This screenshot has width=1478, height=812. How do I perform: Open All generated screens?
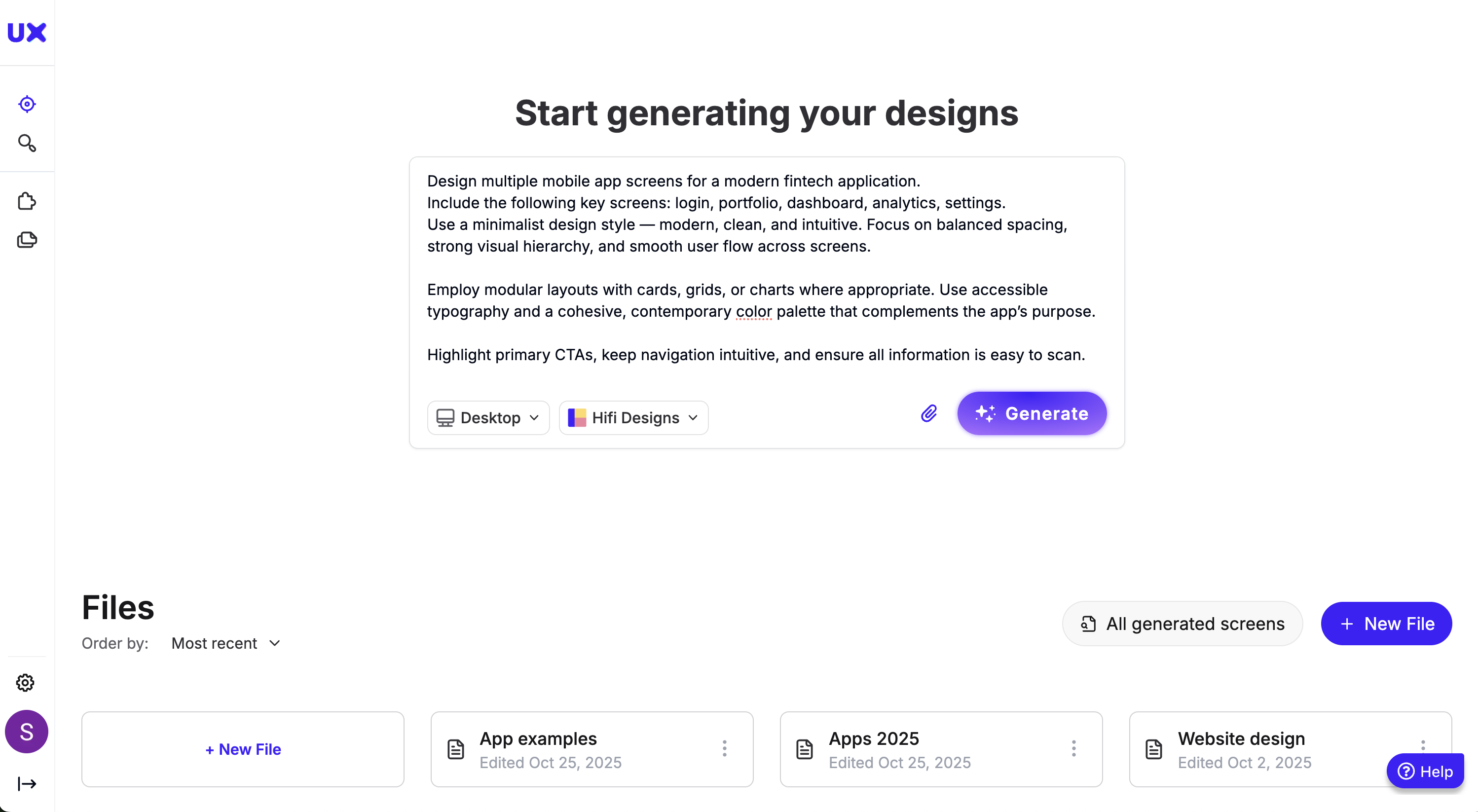click(x=1182, y=623)
